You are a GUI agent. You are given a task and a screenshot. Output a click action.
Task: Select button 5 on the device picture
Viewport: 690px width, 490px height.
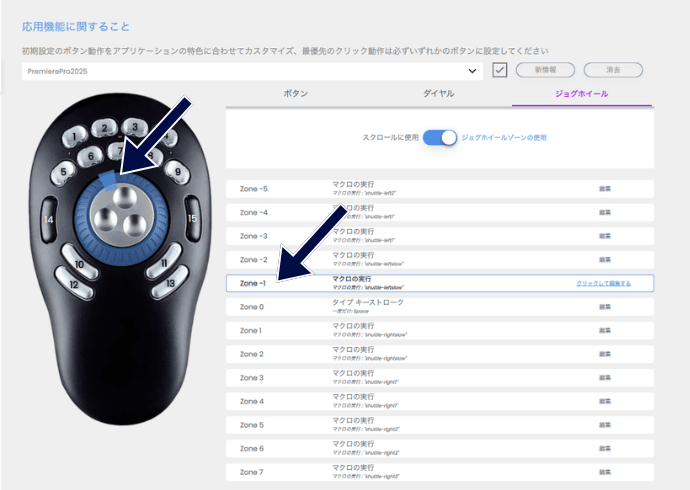(x=65, y=172)
